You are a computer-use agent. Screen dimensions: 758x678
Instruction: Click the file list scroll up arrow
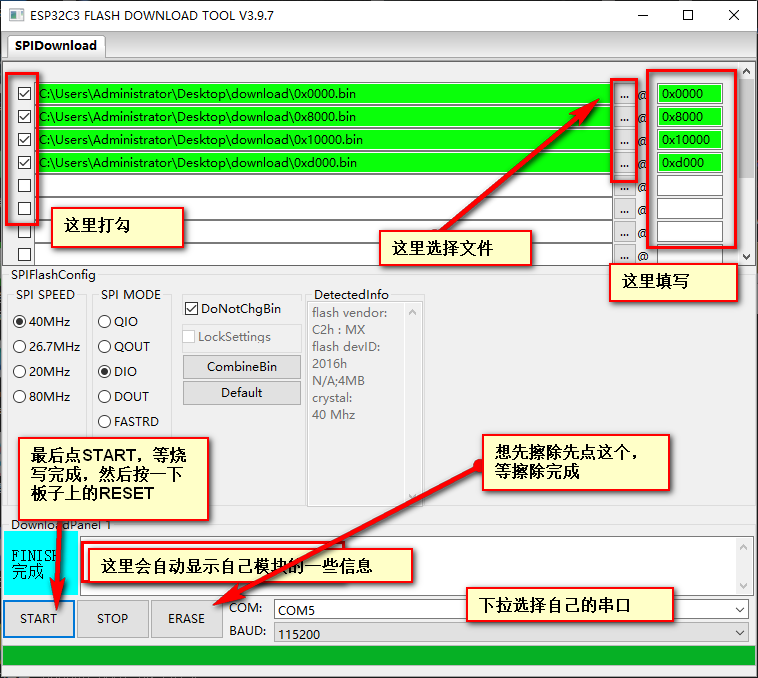point(746,72)
